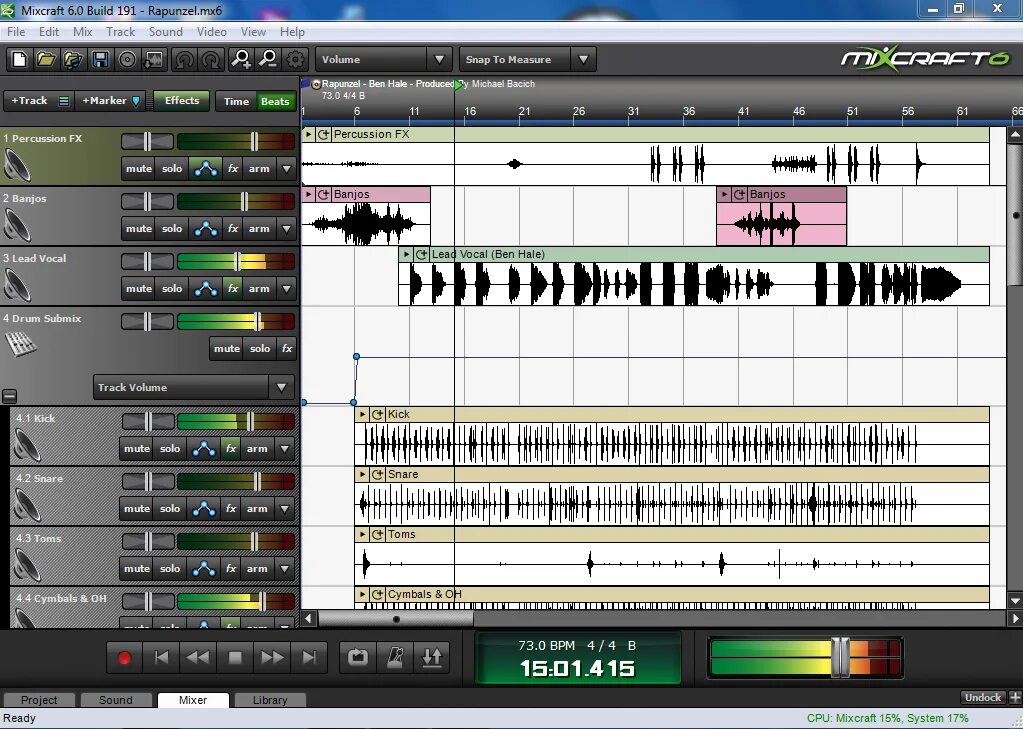The width and height of the screenshot is (1023, 729).
Task: Expand the Kick clip play triangle
Action: pos(363,414)
